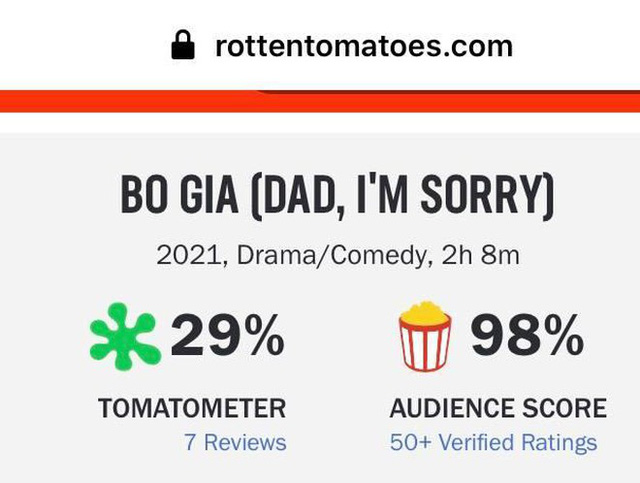Click the popcorn bucket audience icon

[x=426, y=337]
